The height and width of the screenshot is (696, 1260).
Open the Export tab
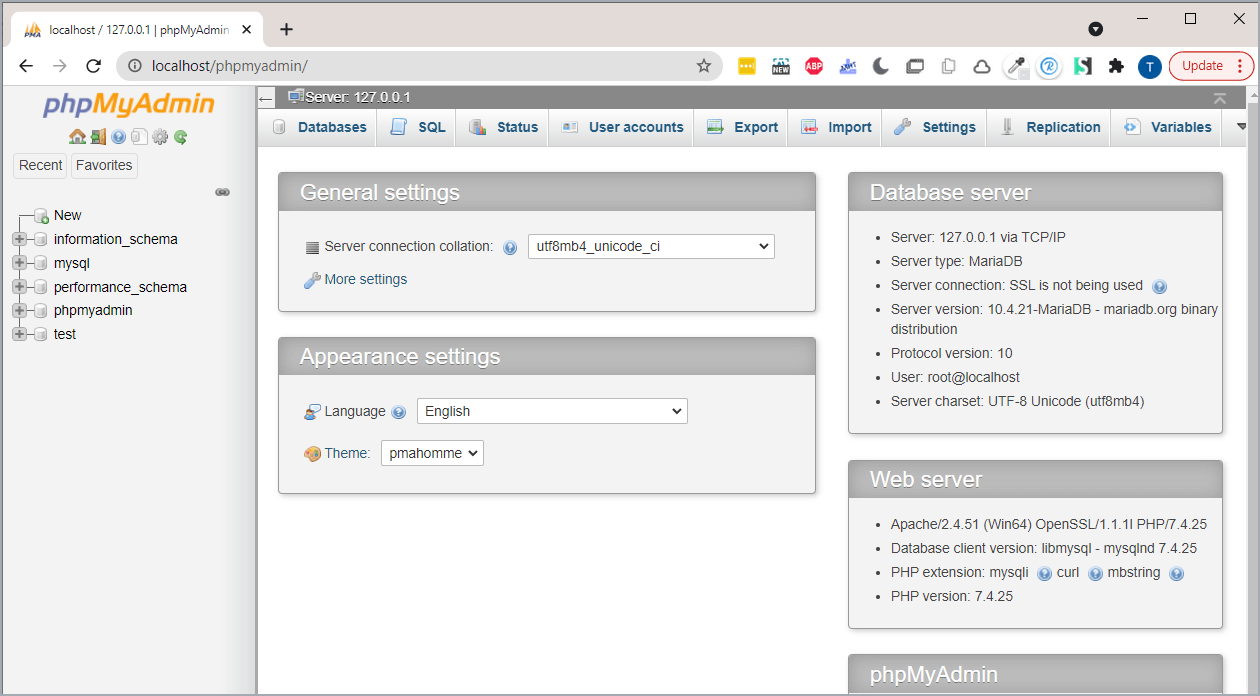pos(742,127)
